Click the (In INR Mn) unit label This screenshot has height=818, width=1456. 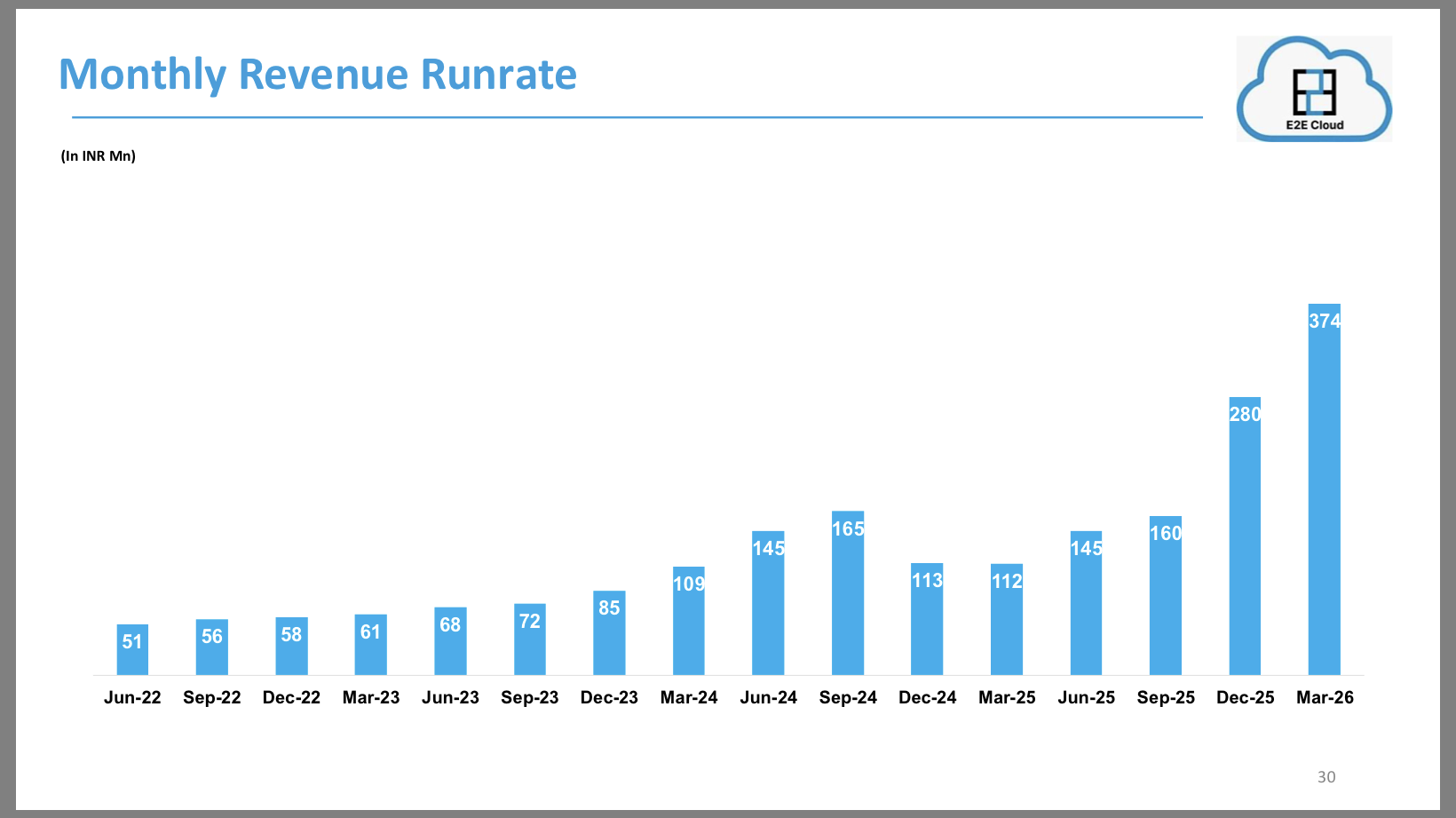pyautogui.click(x=98, y=156)
